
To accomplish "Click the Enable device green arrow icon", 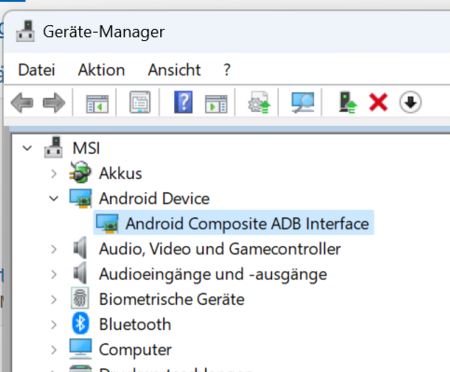I will coord(348,102).
